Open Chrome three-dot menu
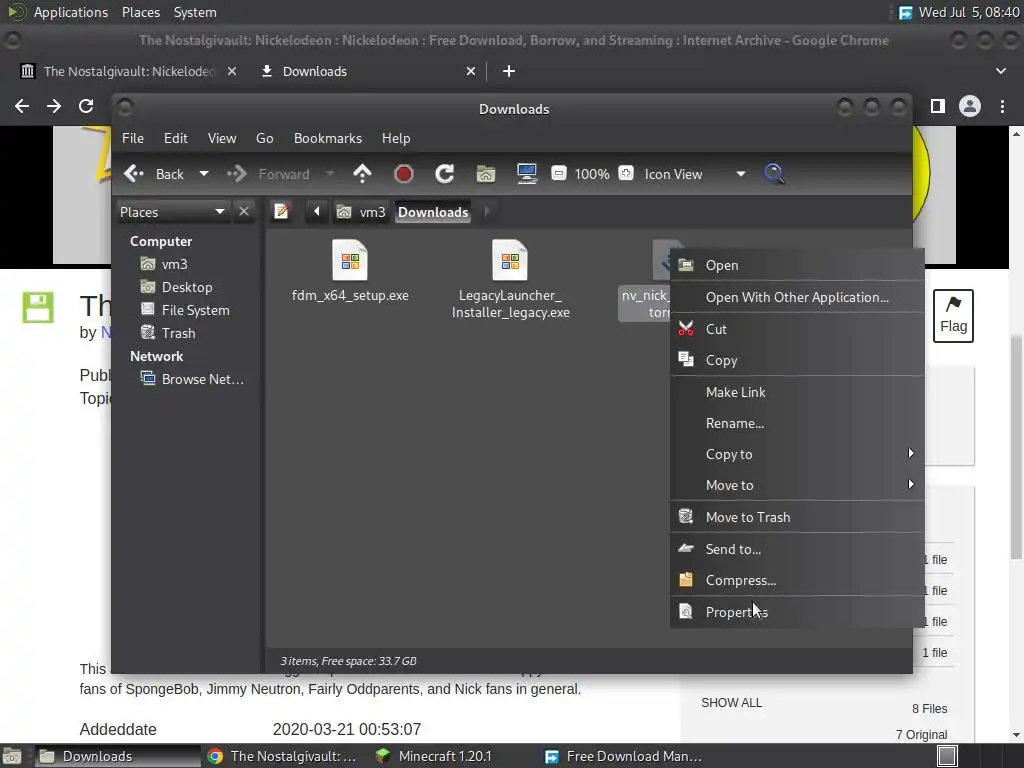Viewport: 1024px width, 768px height. (x=1002, y=106)
